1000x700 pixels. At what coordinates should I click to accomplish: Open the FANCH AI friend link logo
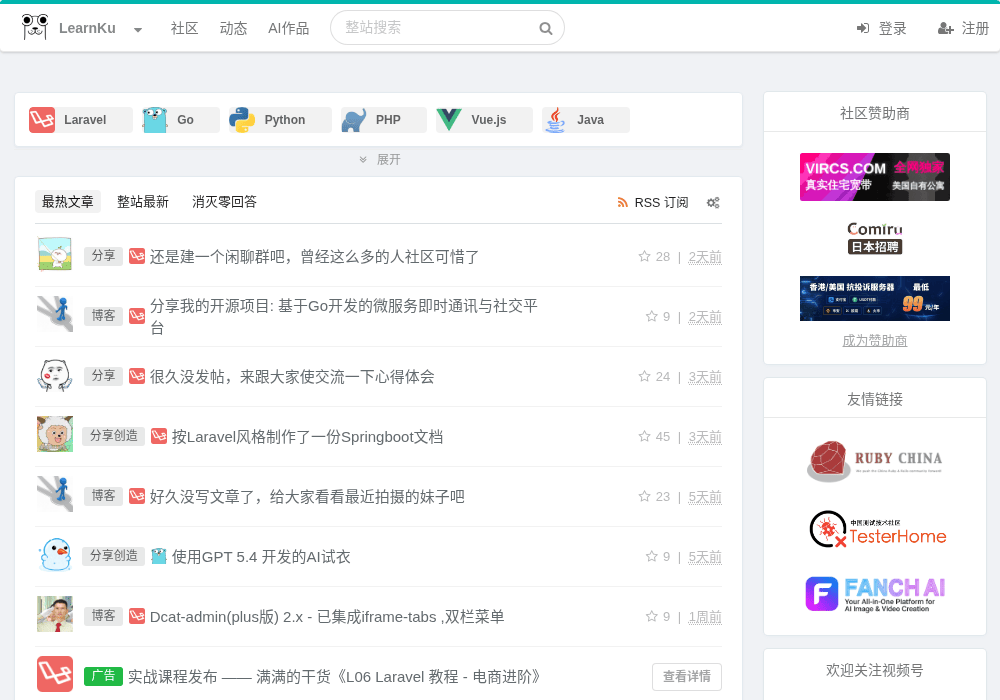875,594
